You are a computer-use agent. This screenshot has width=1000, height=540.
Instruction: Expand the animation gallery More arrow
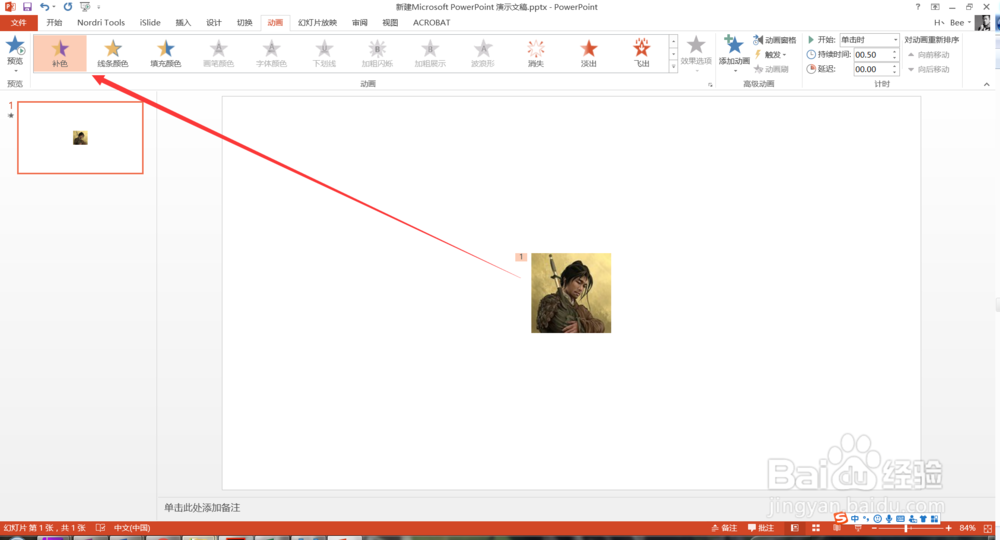673,67
